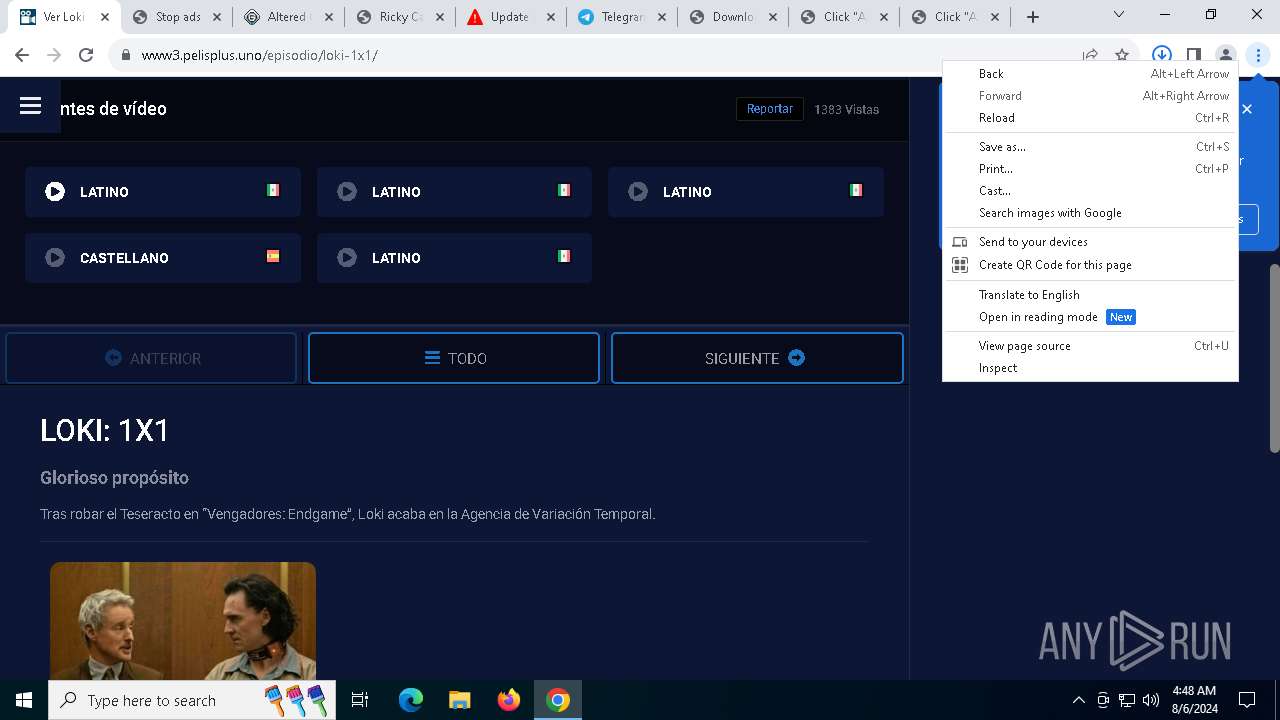
Task: Click the taskbar clock showing 4:48 AM
Action: pos(1194,700)
